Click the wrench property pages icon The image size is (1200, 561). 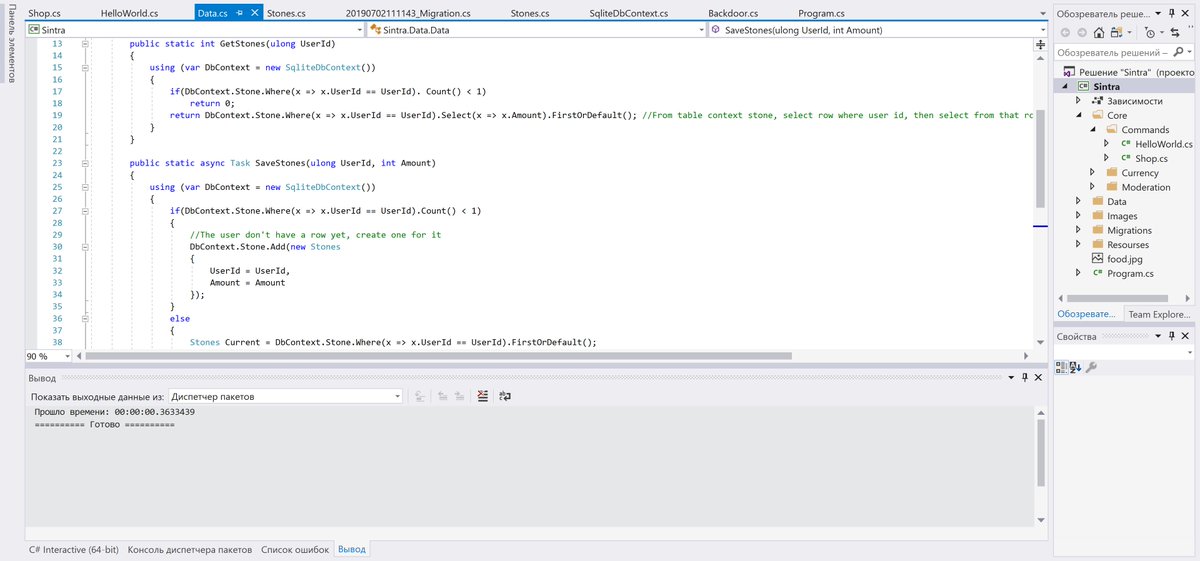[1091, 368]
